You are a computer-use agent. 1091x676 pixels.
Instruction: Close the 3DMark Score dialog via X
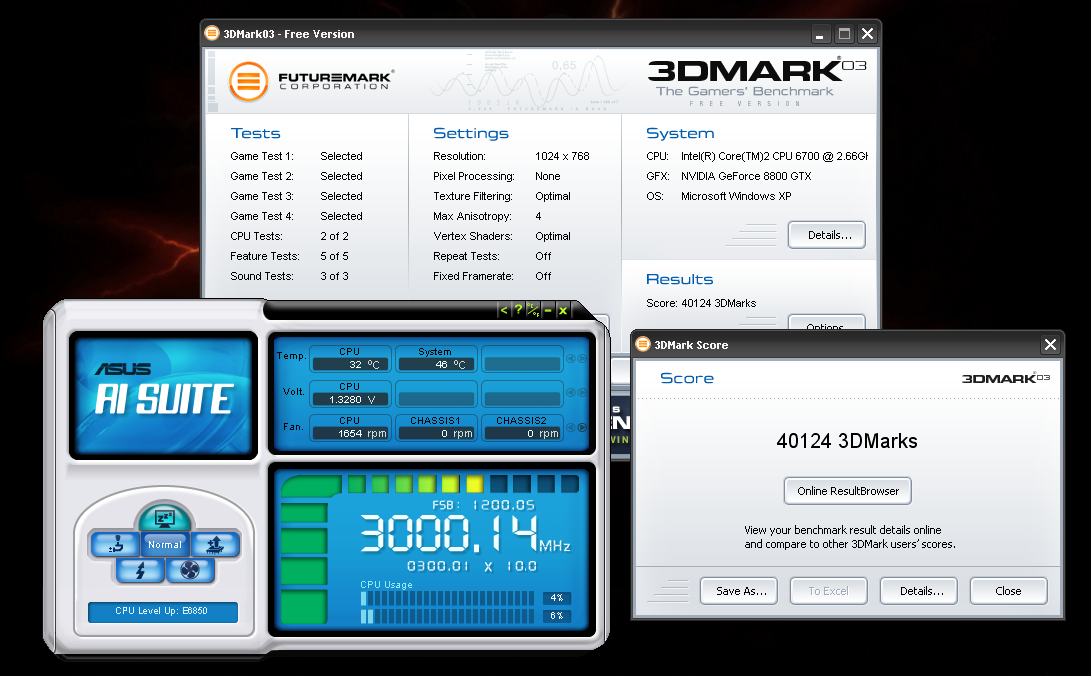click(1050, 344)
